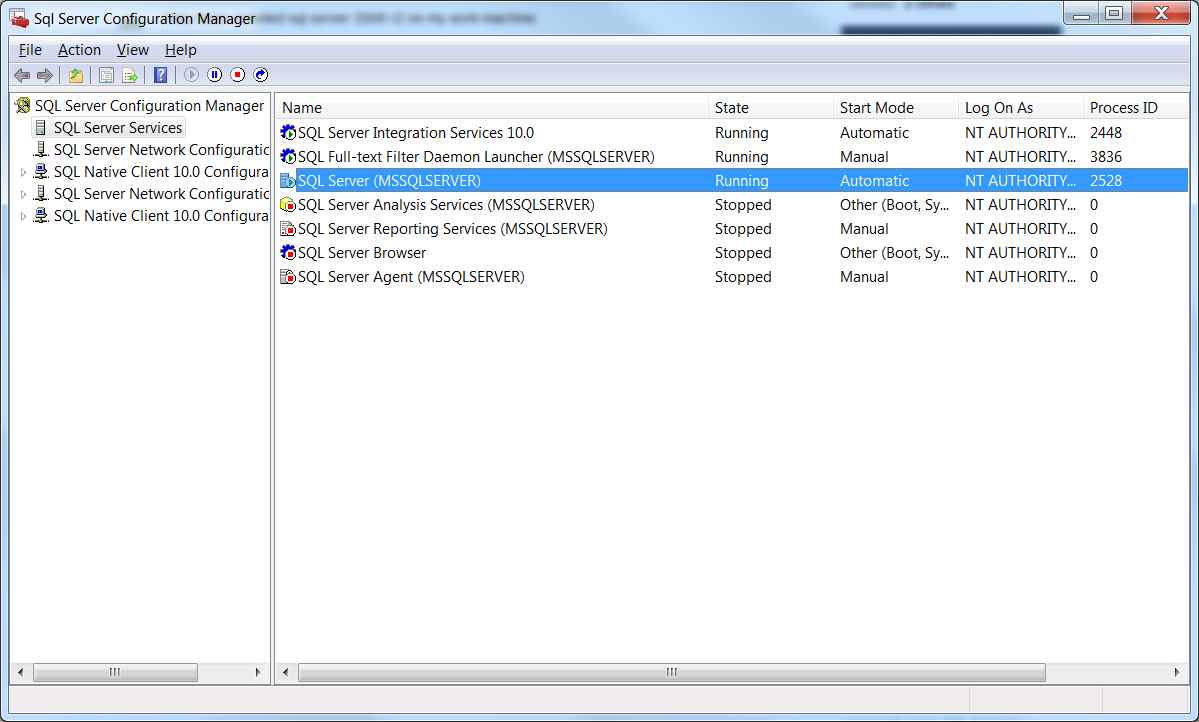Click Process ID value 3836

point(1106,157)
